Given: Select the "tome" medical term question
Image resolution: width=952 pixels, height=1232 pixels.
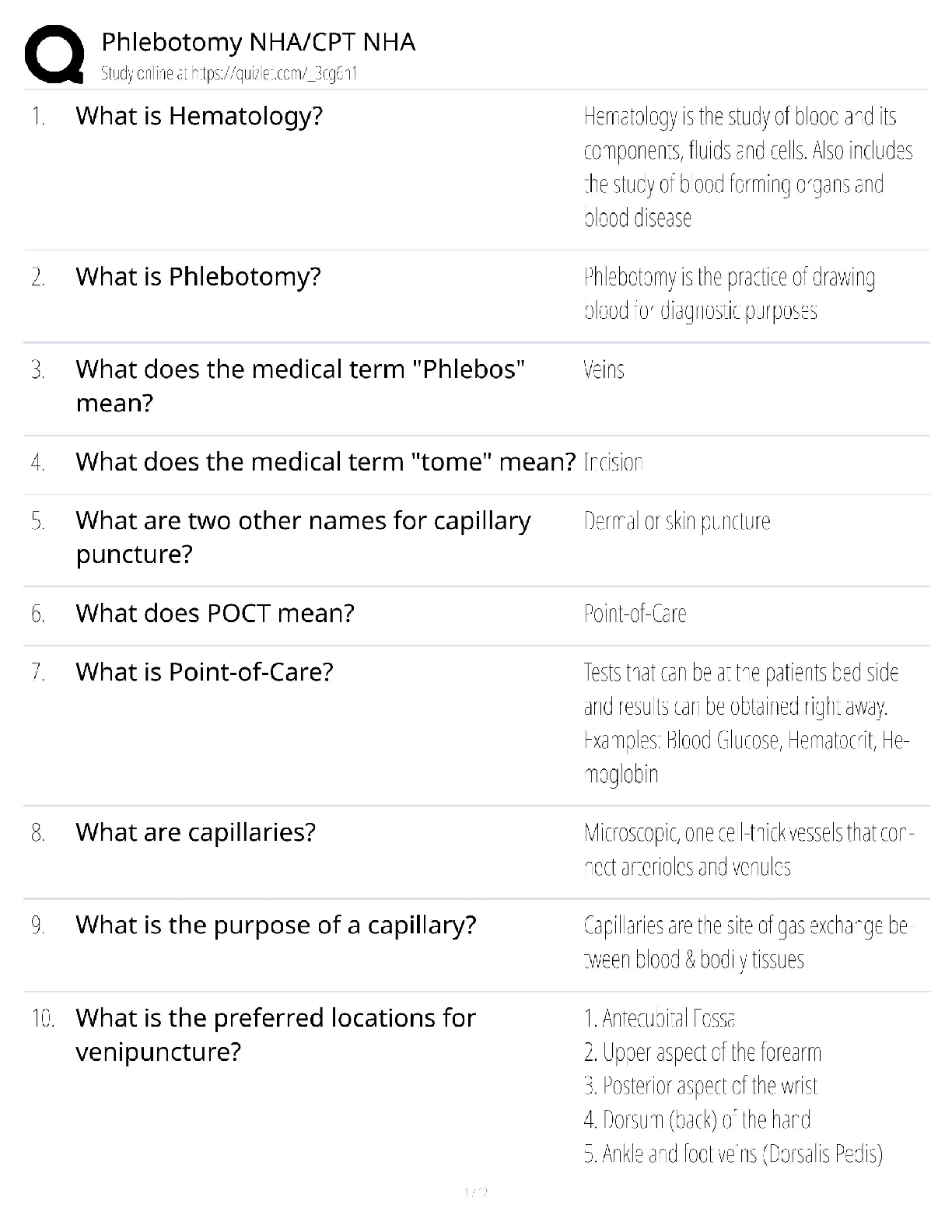Looking at the screenshot, I should [x=325, y=461].
